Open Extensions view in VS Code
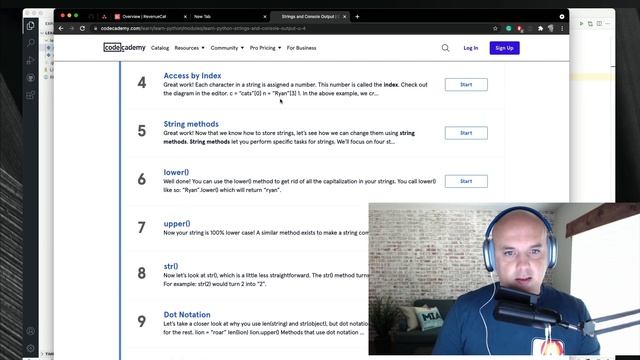The image size is (640, 360). (31, 95)
